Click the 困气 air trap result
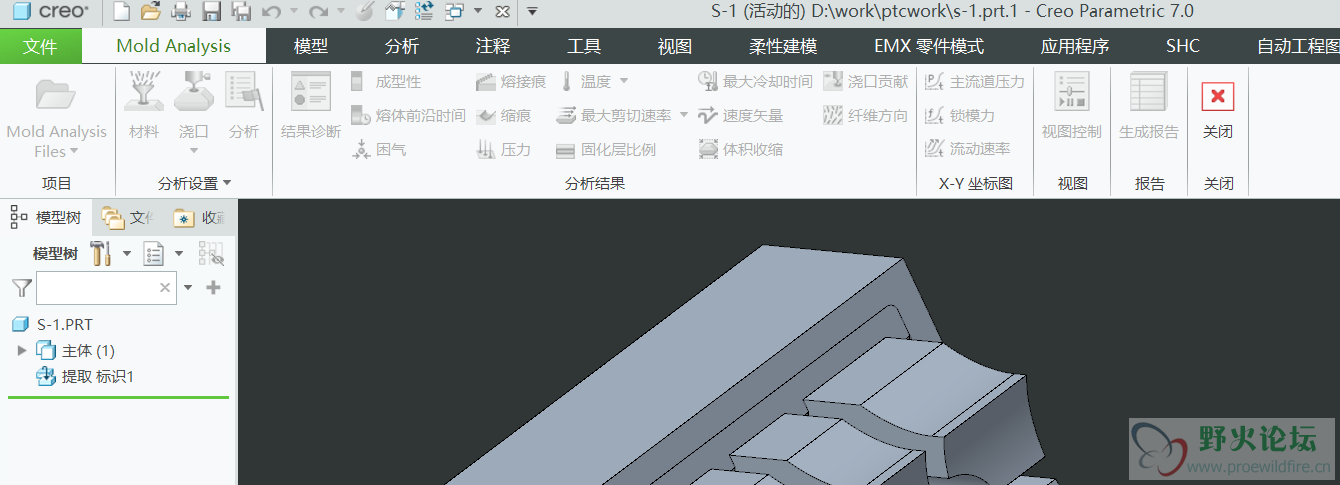Screen dimensions: 1340x485 [x=379, y=149]
